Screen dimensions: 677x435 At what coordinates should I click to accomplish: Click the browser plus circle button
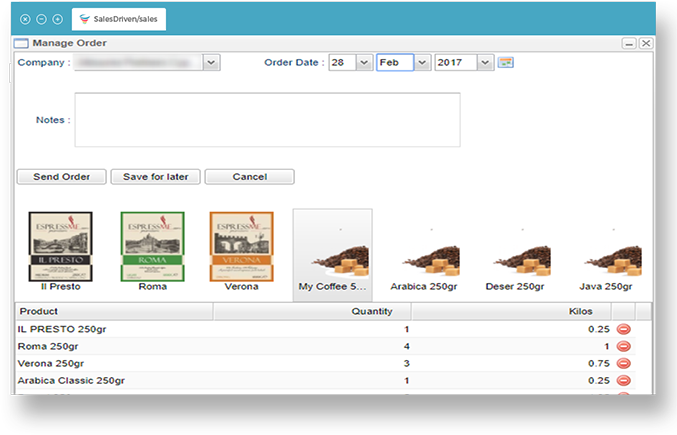click(x=57, y=19)
